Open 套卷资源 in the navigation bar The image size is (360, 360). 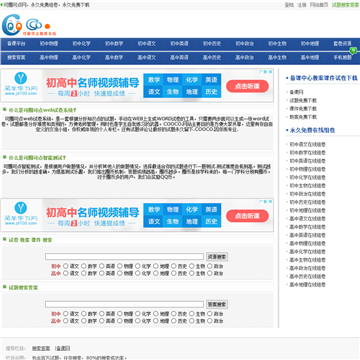pyautogui.click(x=342, y=44)
